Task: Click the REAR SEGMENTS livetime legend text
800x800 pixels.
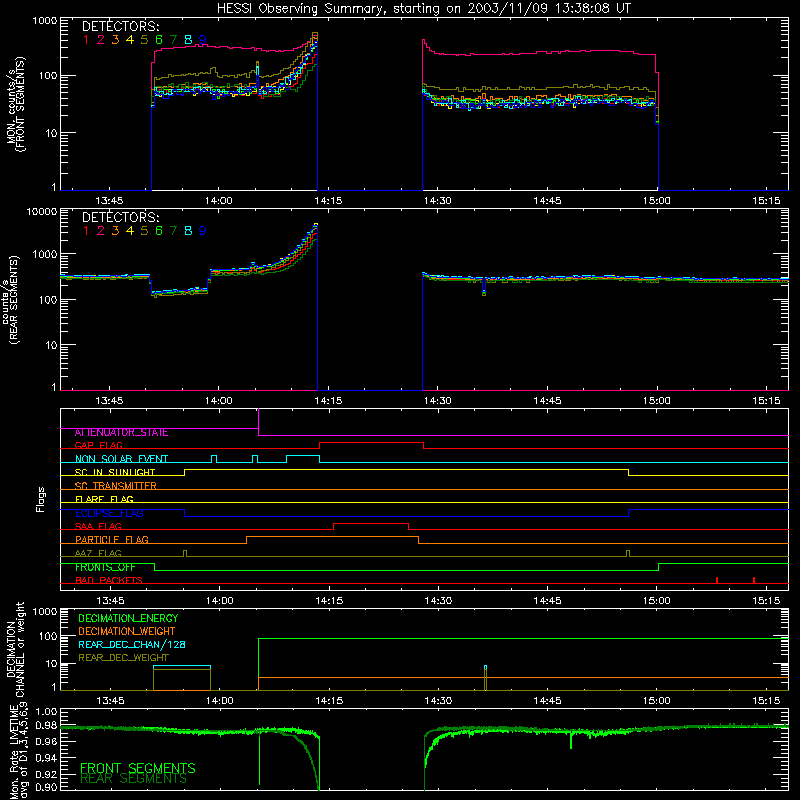Action: pyautogui.click(x=134, y=779)
